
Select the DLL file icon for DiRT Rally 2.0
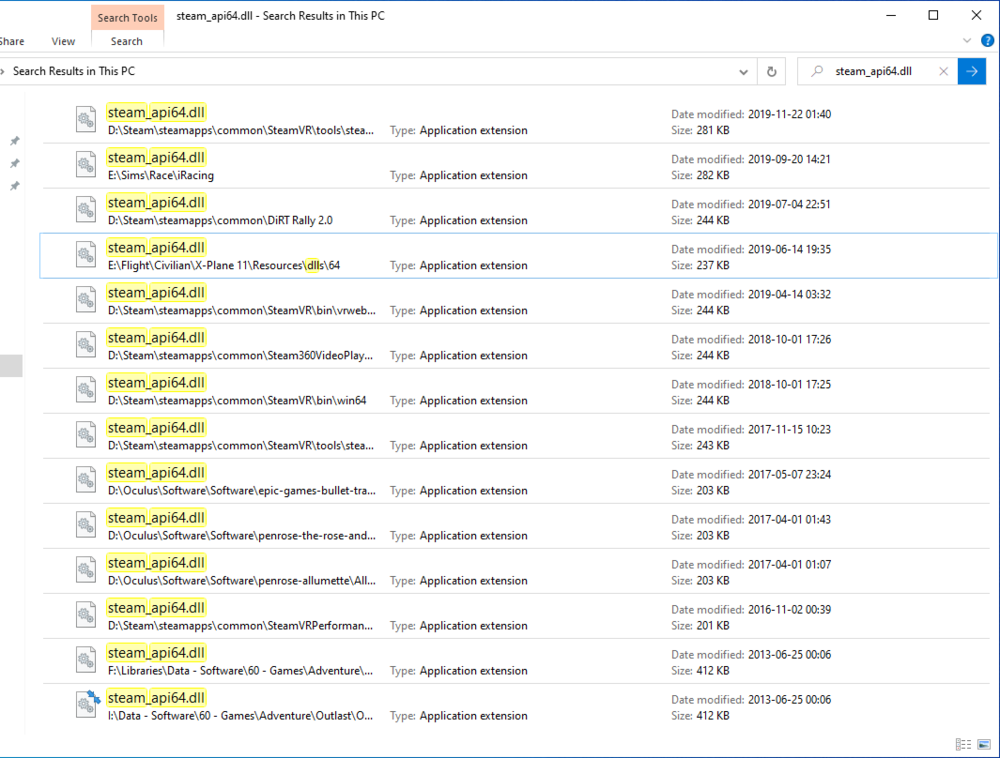[86, 210]
